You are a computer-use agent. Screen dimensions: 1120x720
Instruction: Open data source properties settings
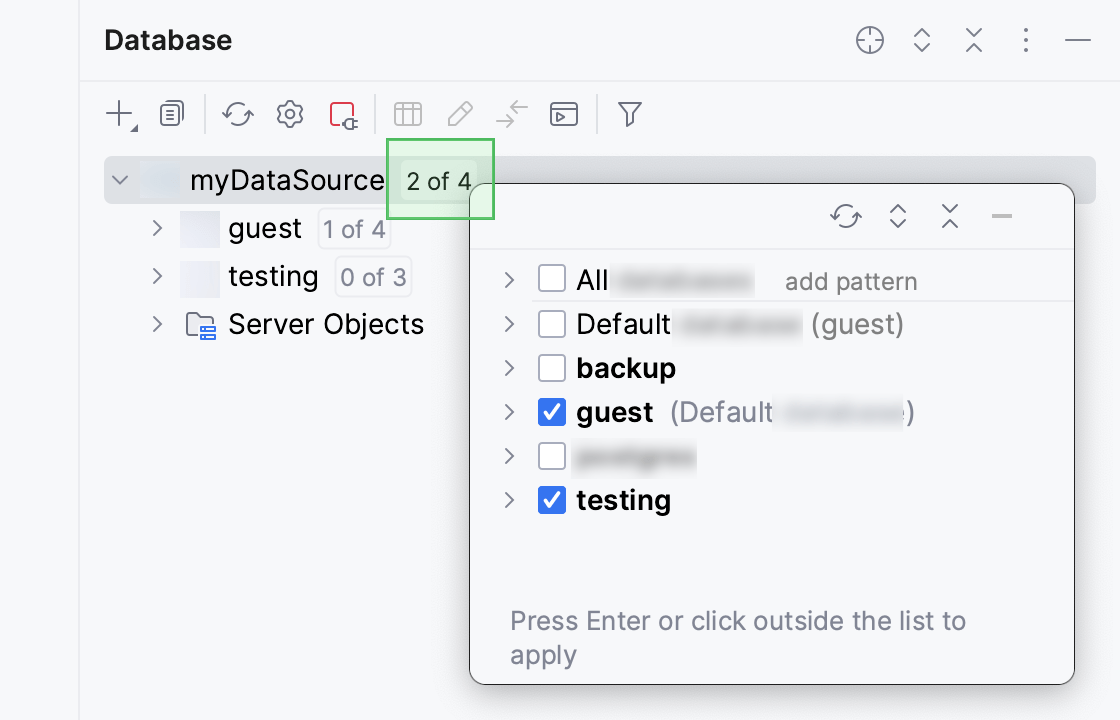pyautogui.click(x=289, y=114)
